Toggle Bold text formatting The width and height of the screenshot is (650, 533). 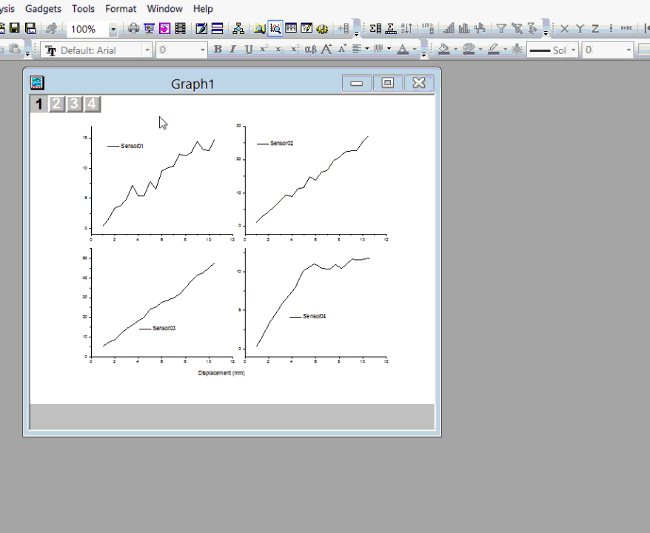tap(218, 49)
